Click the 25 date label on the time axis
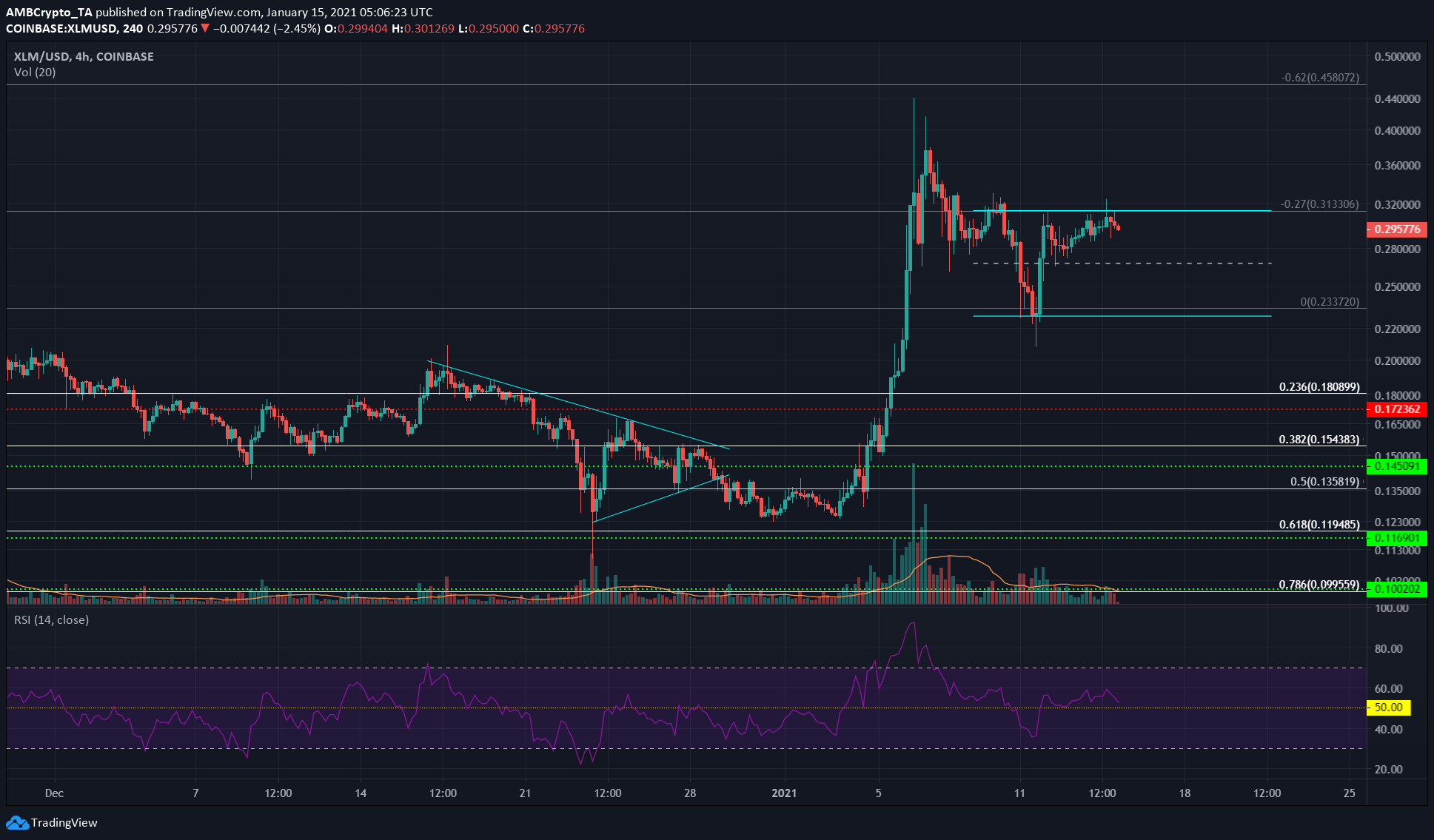The height and width of the screenshot is (840, 1434). pyautogui.click(x=1350, y=793)
